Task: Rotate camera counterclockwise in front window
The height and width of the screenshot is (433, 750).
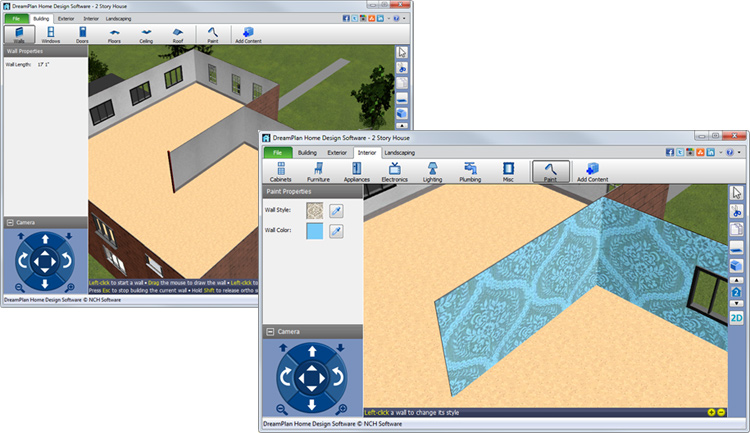Action: [338, 377]
